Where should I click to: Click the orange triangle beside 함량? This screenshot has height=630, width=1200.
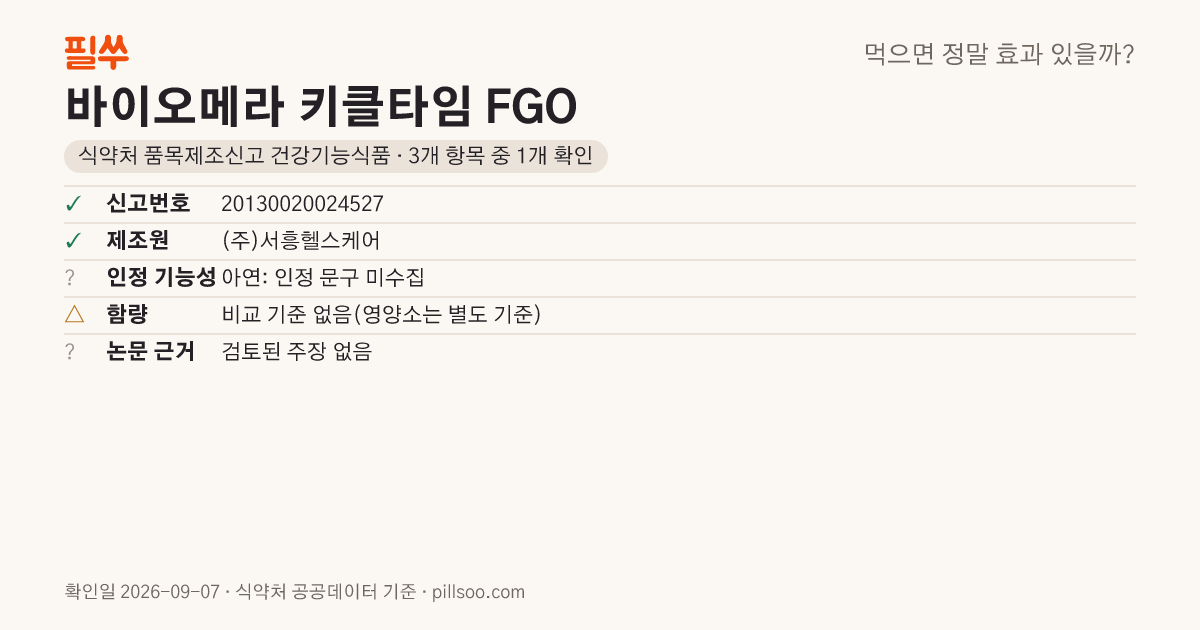[x=74, y=315]
